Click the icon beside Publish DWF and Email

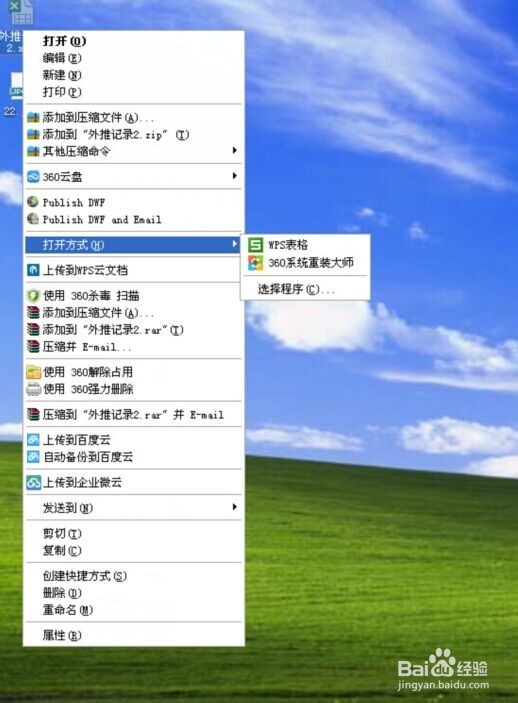[x=33, y=219]
